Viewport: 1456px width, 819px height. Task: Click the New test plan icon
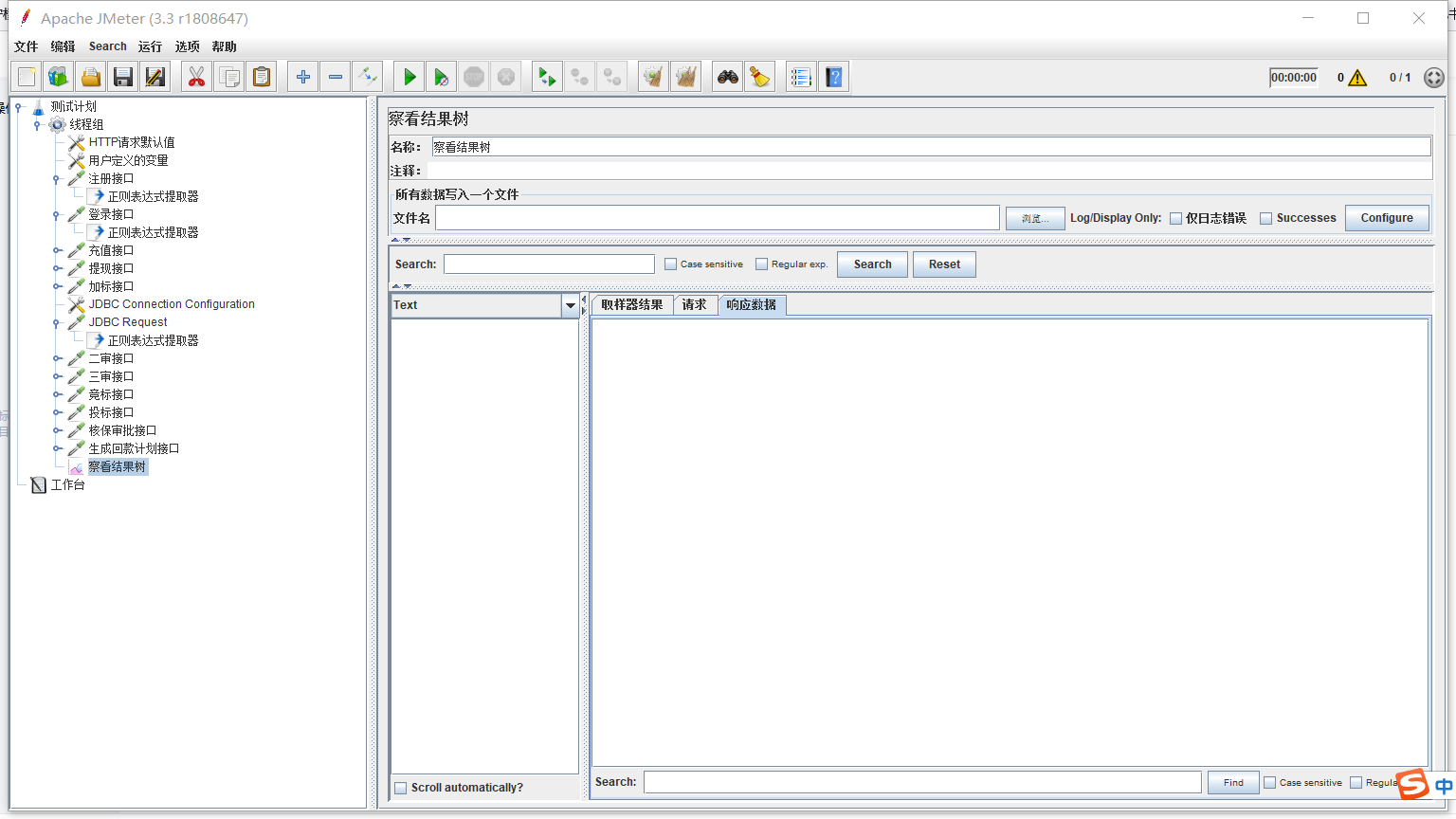[x=27, y=77]
